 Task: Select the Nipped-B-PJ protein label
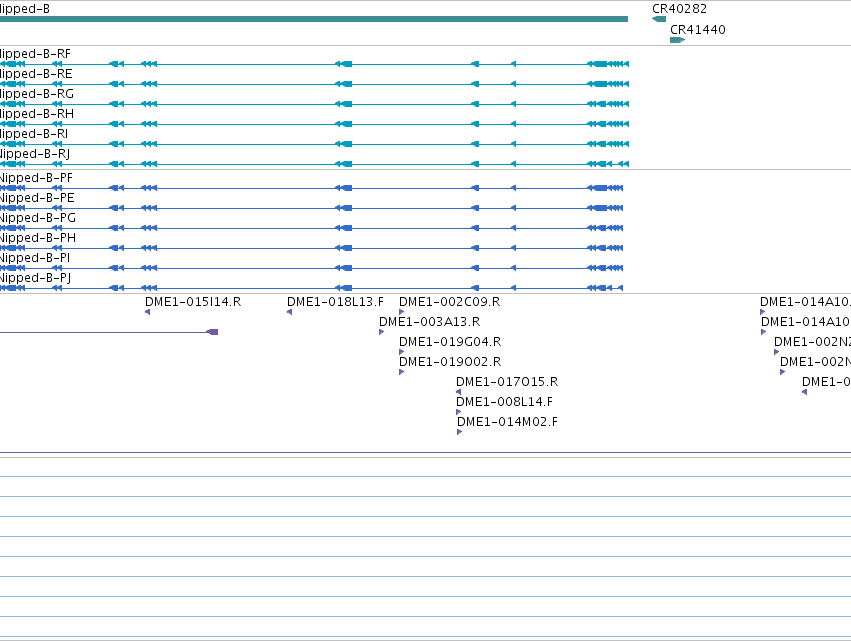coord(36,278)
